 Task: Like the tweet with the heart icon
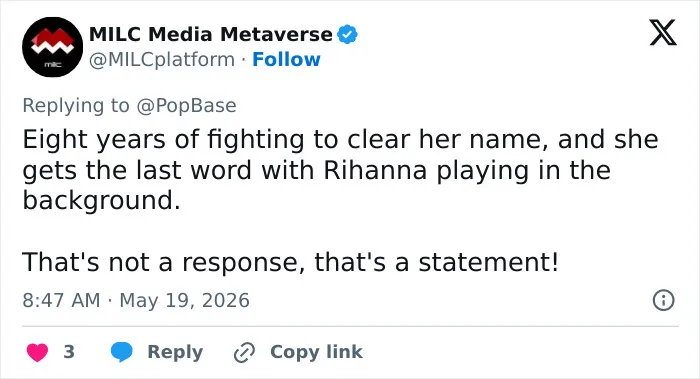coord(38,352)
